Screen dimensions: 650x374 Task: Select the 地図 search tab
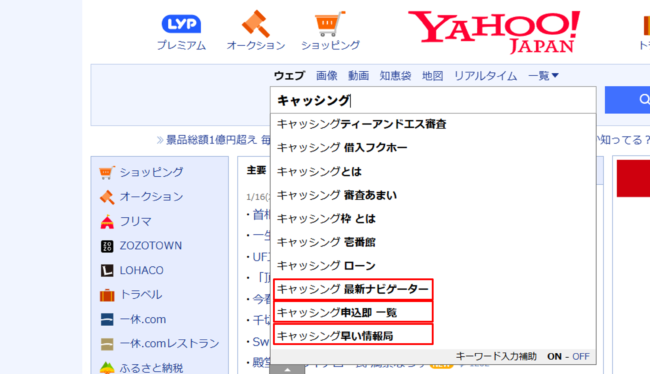click(432, 76)
